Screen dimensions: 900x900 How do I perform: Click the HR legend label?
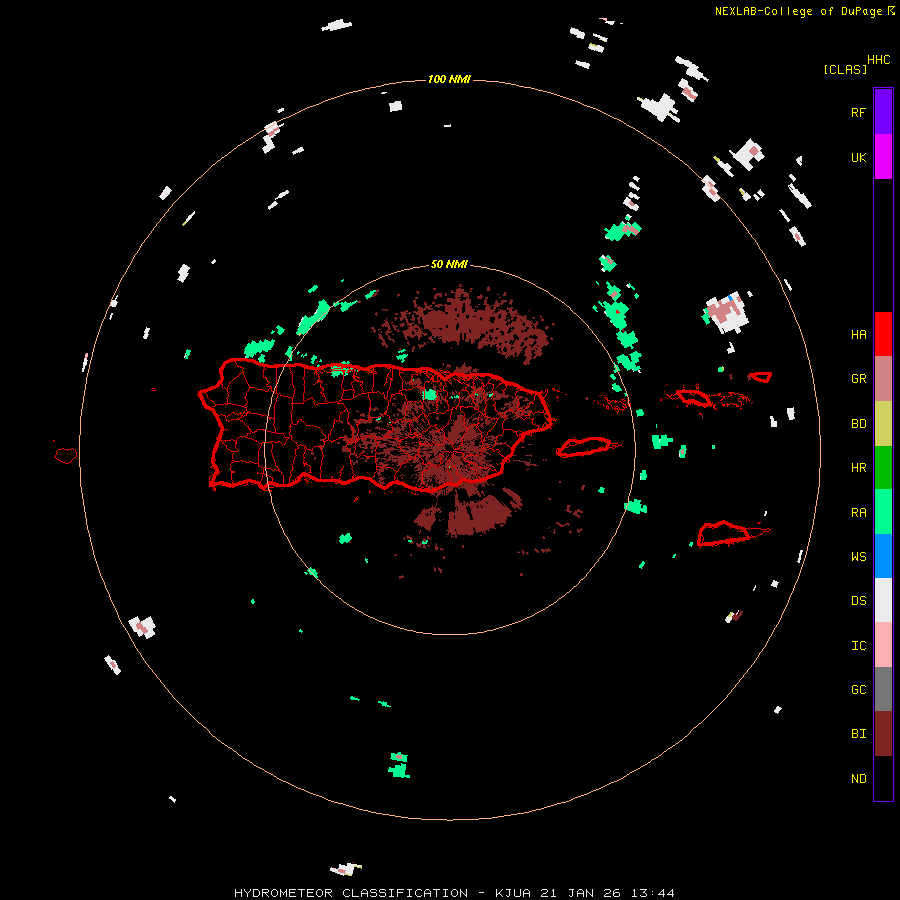858,468
